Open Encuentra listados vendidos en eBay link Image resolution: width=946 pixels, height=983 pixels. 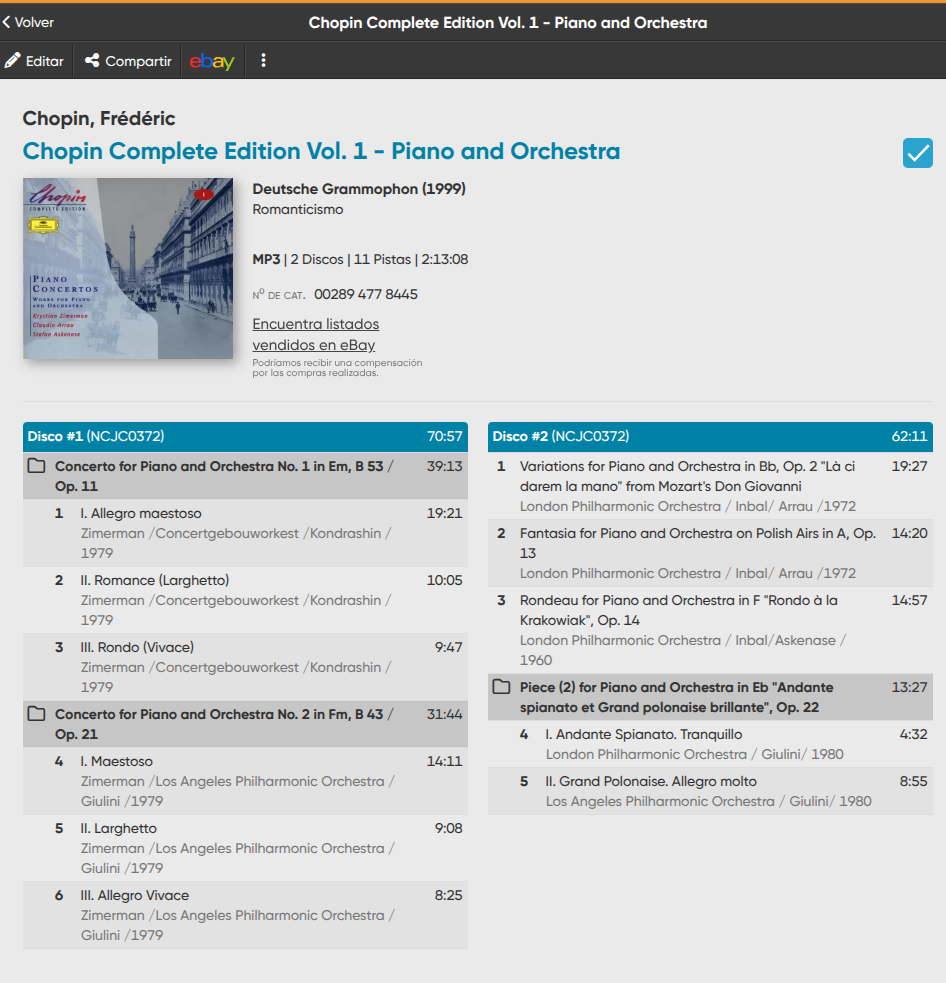(x=315, y=334)
